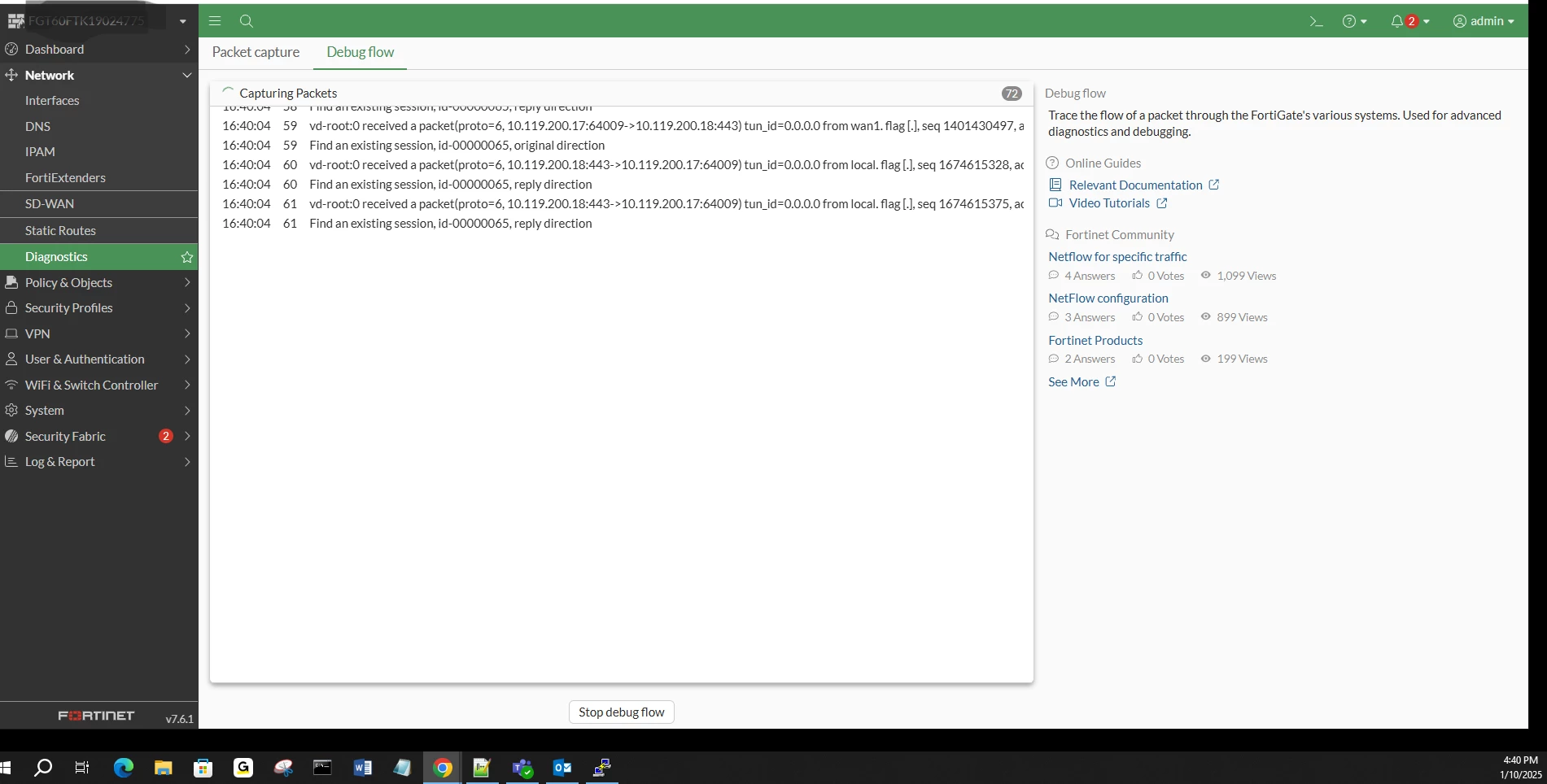
Task: Switch to the Packet capture tab
Action: click(256, 52)
